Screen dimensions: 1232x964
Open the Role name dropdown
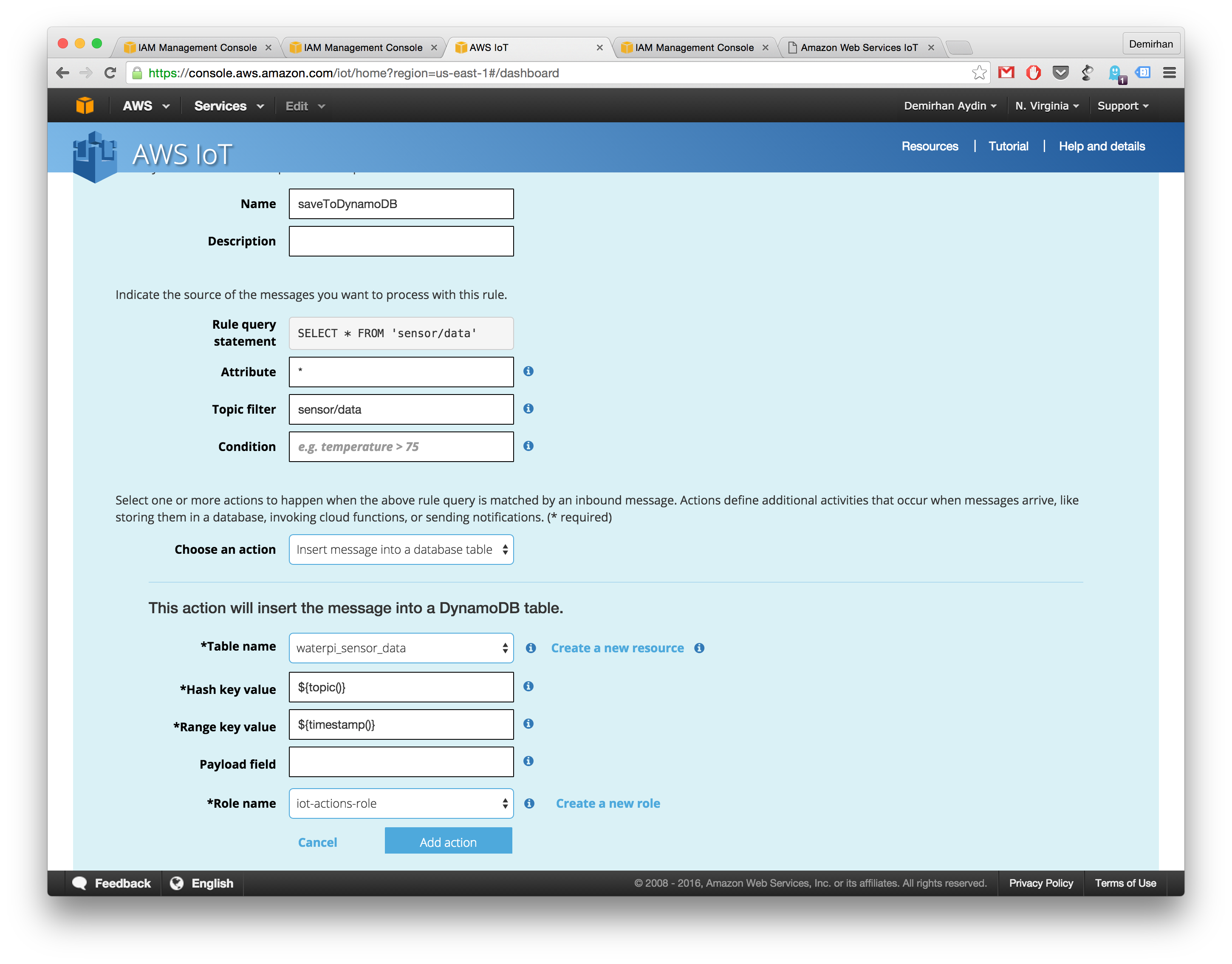click(401, 804)
